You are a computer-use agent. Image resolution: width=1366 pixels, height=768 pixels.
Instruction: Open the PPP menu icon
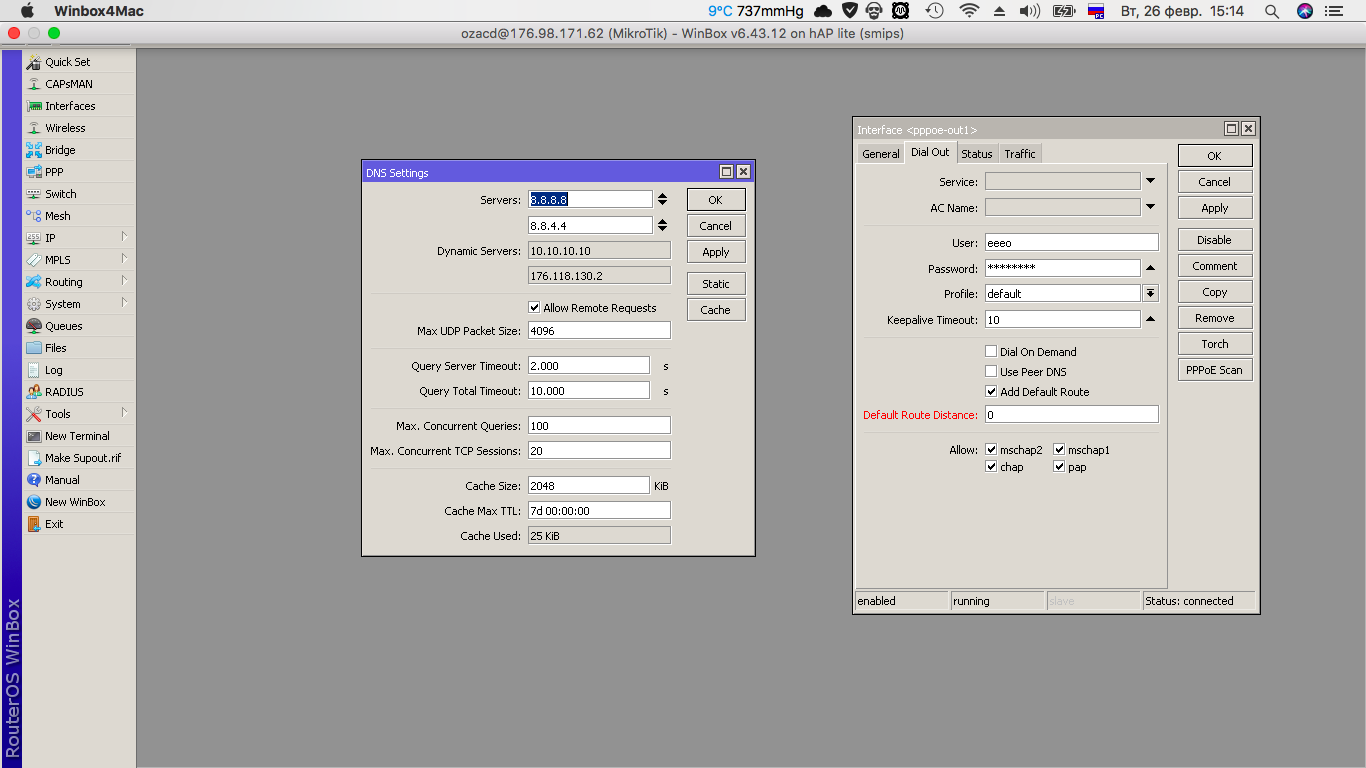pos(34,172)
